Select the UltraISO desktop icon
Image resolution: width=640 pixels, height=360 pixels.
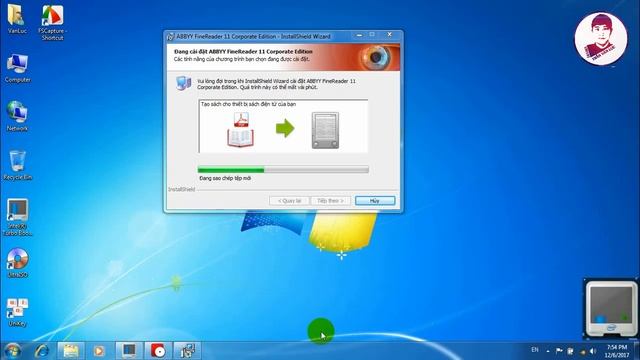coord(18,263)
